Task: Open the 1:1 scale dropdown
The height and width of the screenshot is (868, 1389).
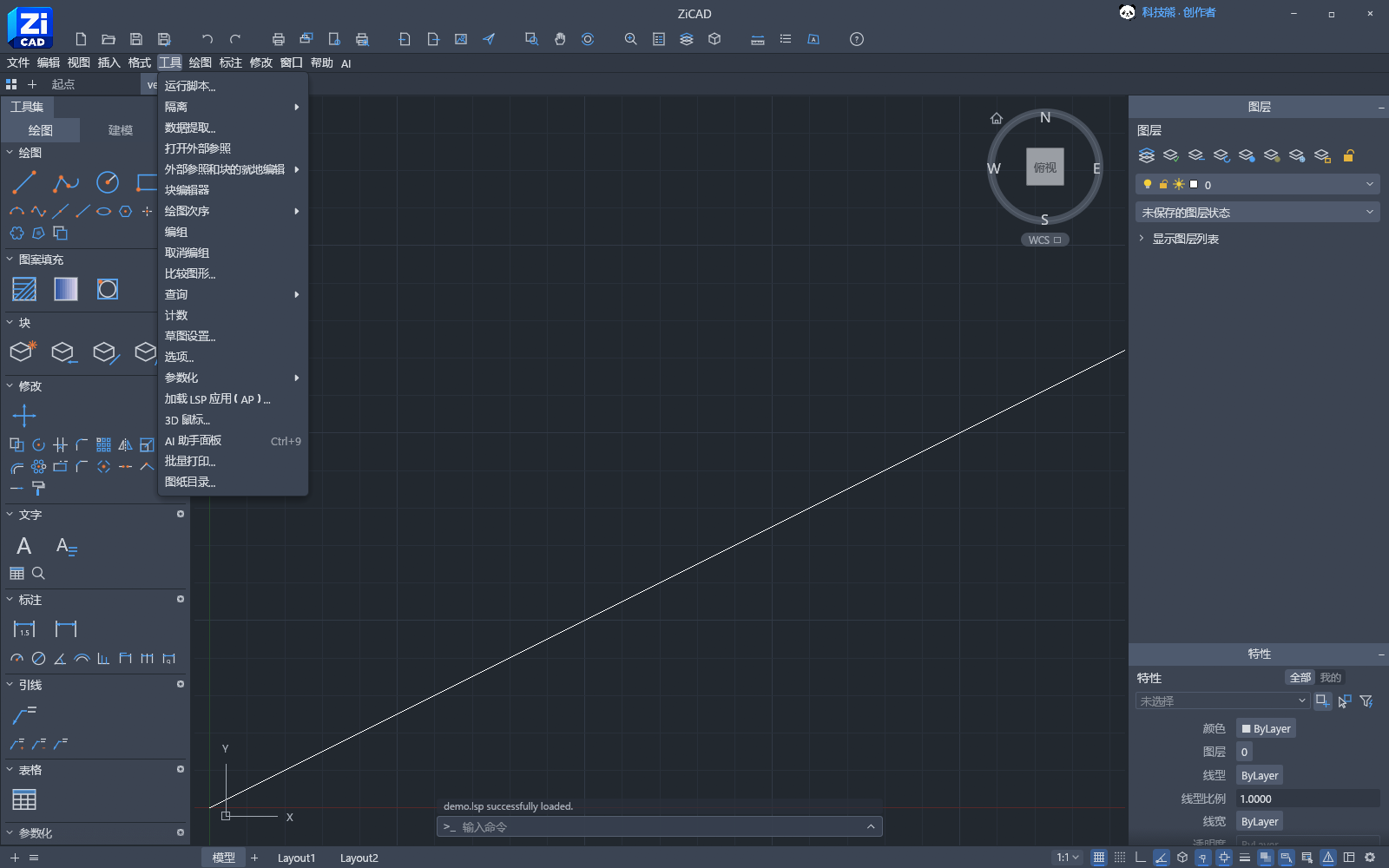Action: tap(1068, 858)
